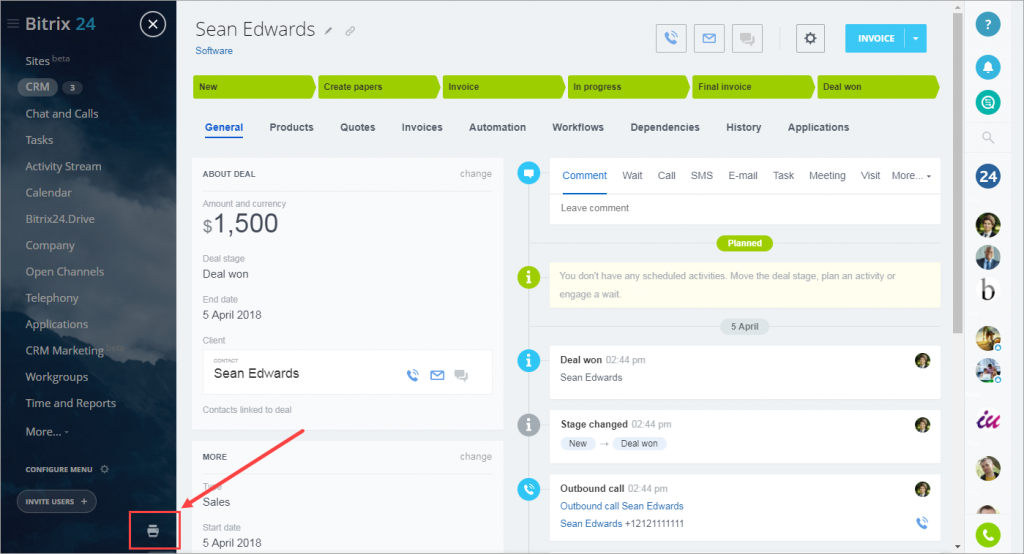Select the Call activity tab

(x=666, y=176)
